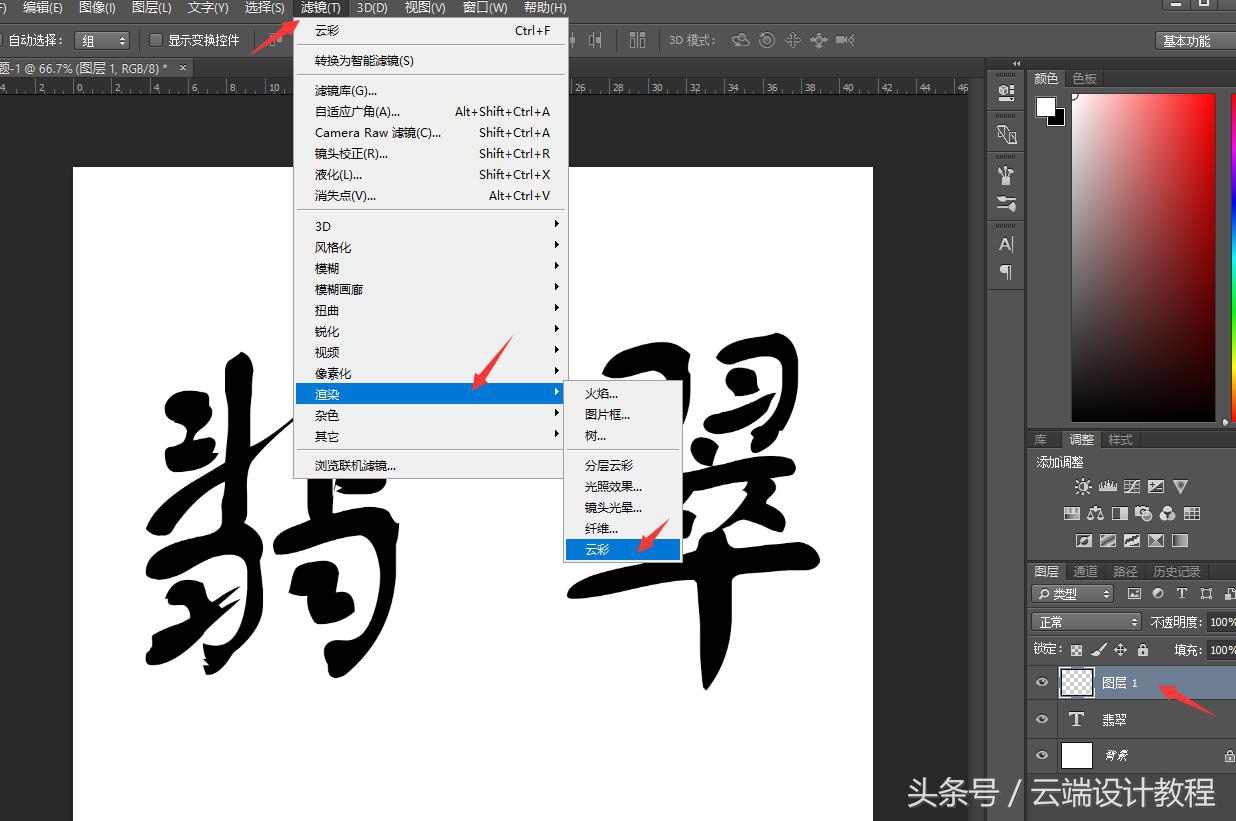Open the Character panel icon in sidebar
The width and height of the screenshot is (1236, 821).
click(1005, 243)
